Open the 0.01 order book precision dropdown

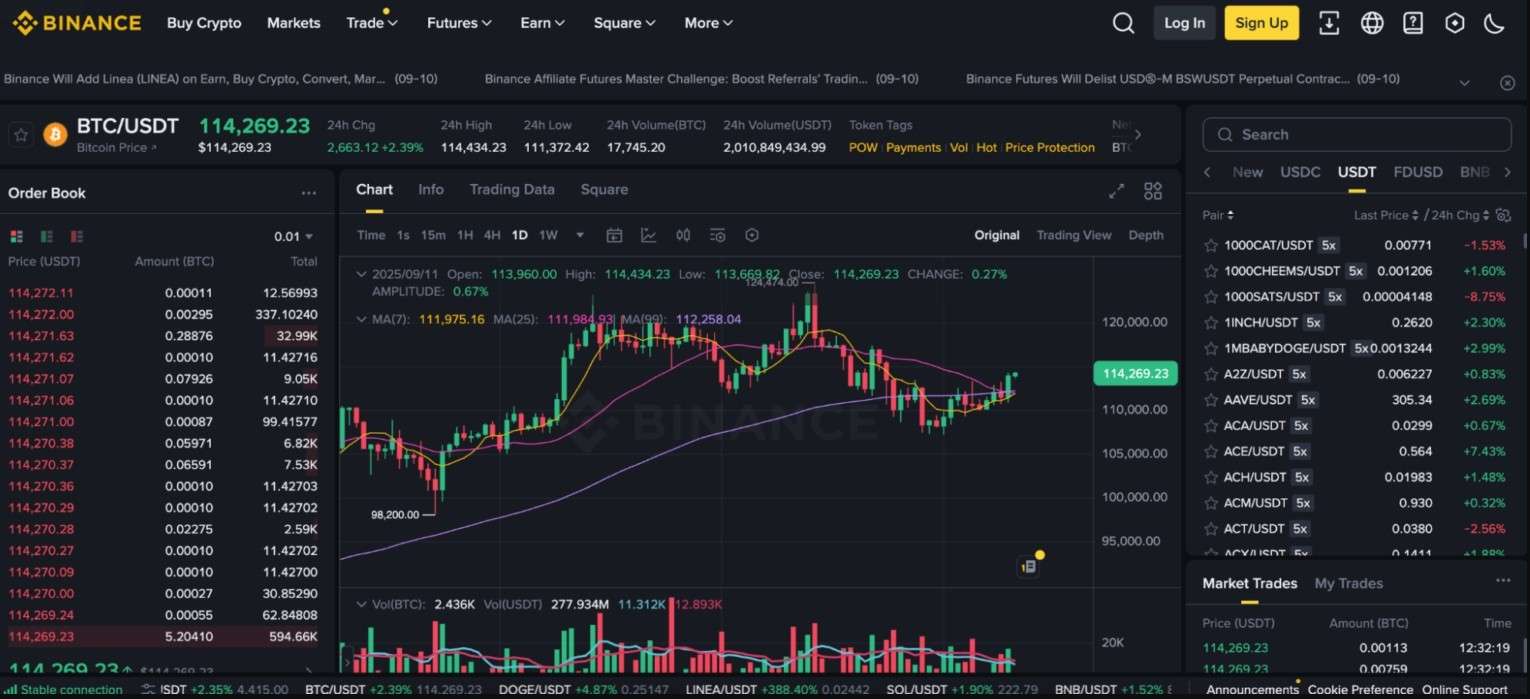[x=294, y=236]
